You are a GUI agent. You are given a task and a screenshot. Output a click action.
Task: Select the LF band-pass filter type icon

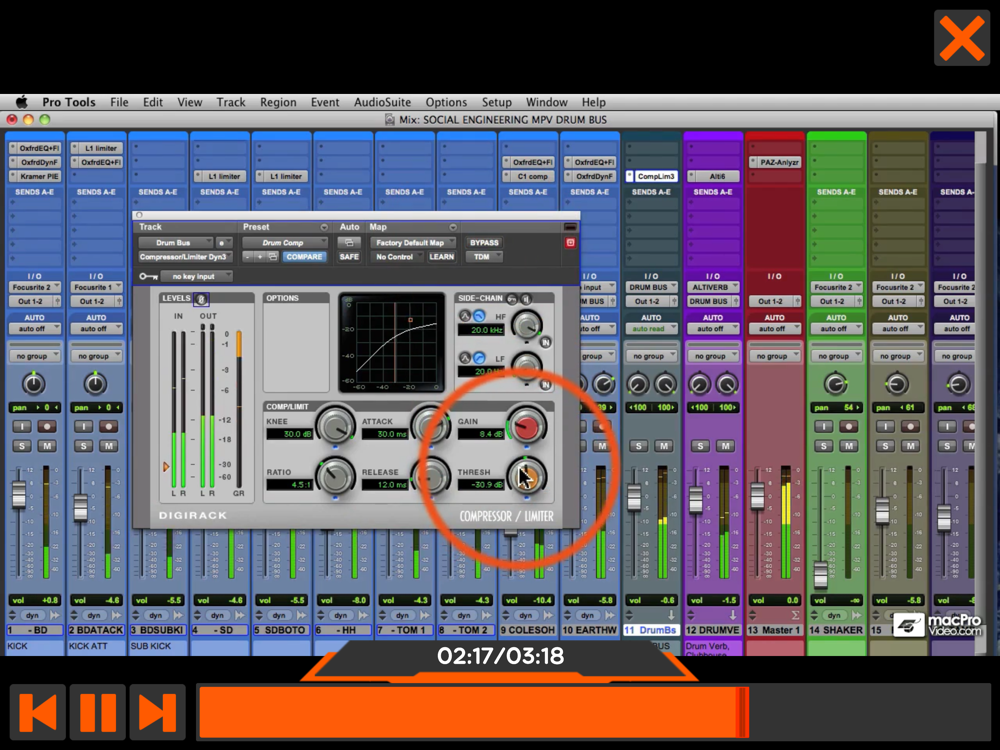465,358
